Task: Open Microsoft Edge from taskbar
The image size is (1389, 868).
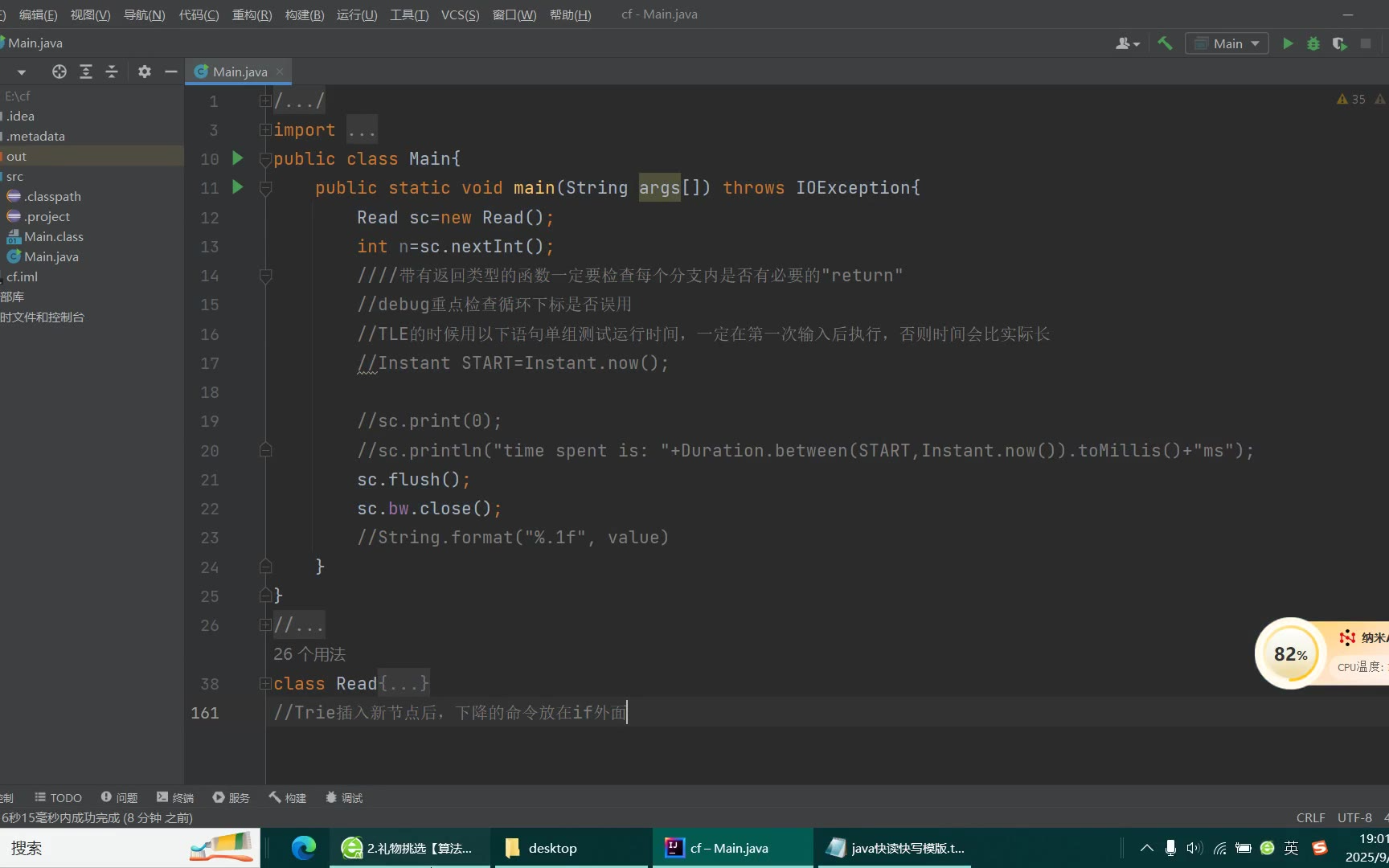Action: [304, 848]
